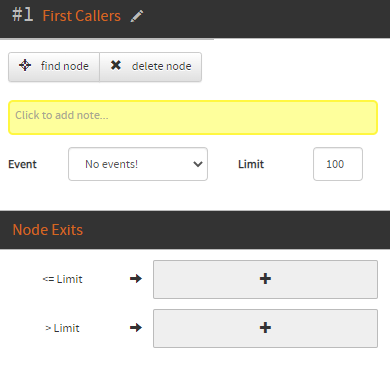Click the find node button label
The width and height of the screenshot is (390, 379).
click(65, 66)
